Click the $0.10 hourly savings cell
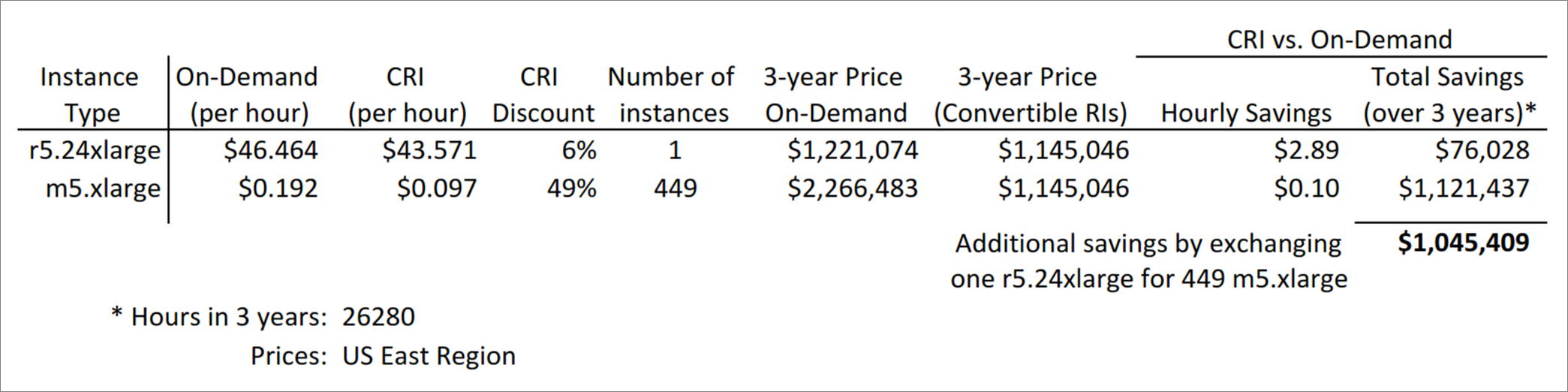The width and height of the screenshot is (1568, 392). point(1306,188)
